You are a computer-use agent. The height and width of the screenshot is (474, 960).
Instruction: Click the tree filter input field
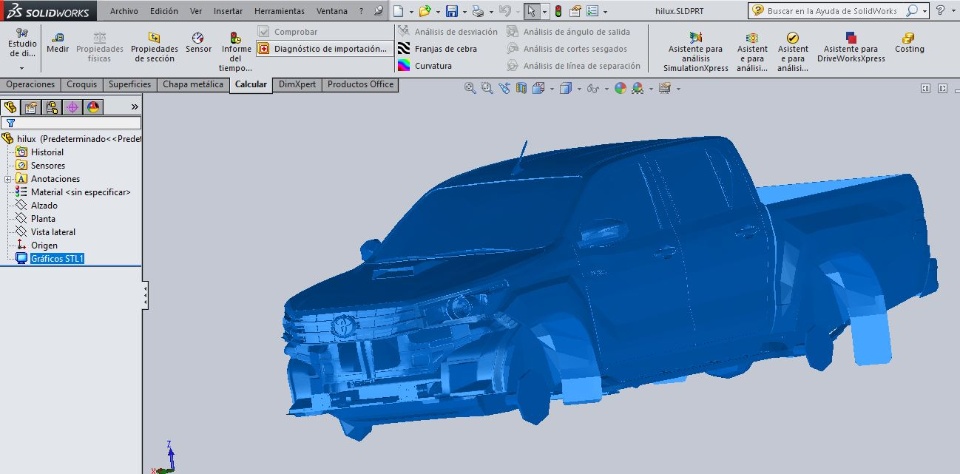coord(71,123)
